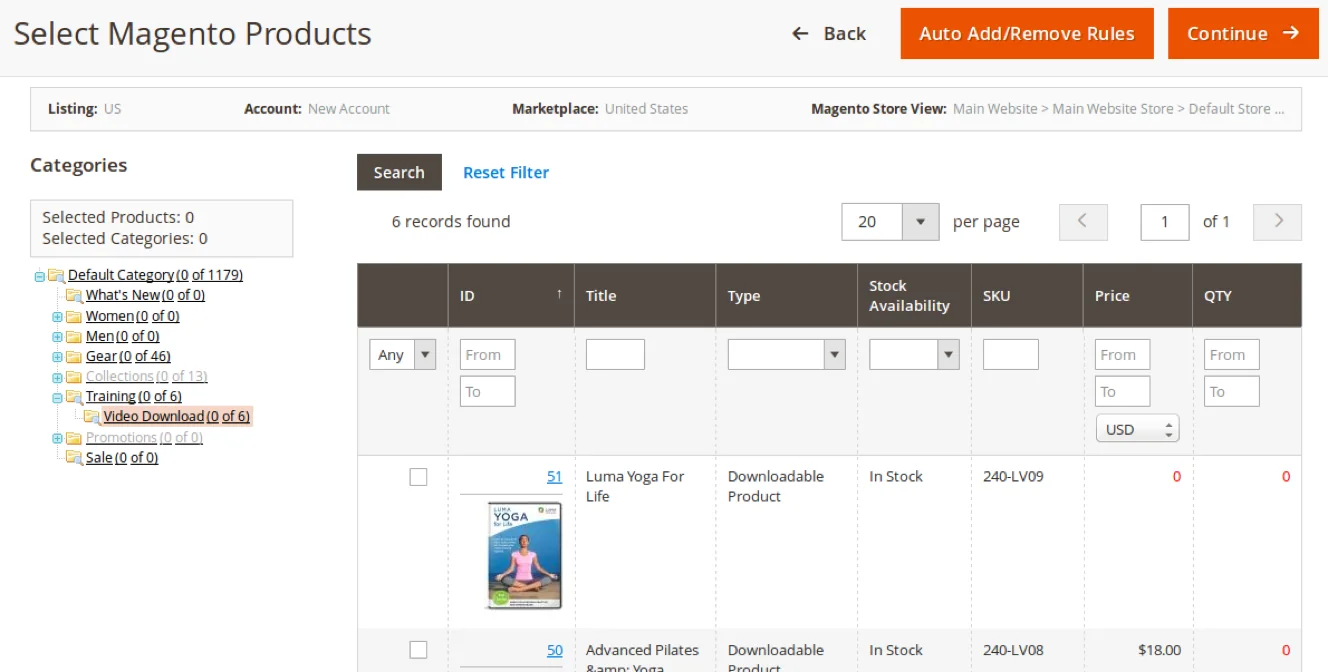Screen dimensions: 1328x672
Task: Click the Video Download folder icon
Action: [x=92, y=417]
